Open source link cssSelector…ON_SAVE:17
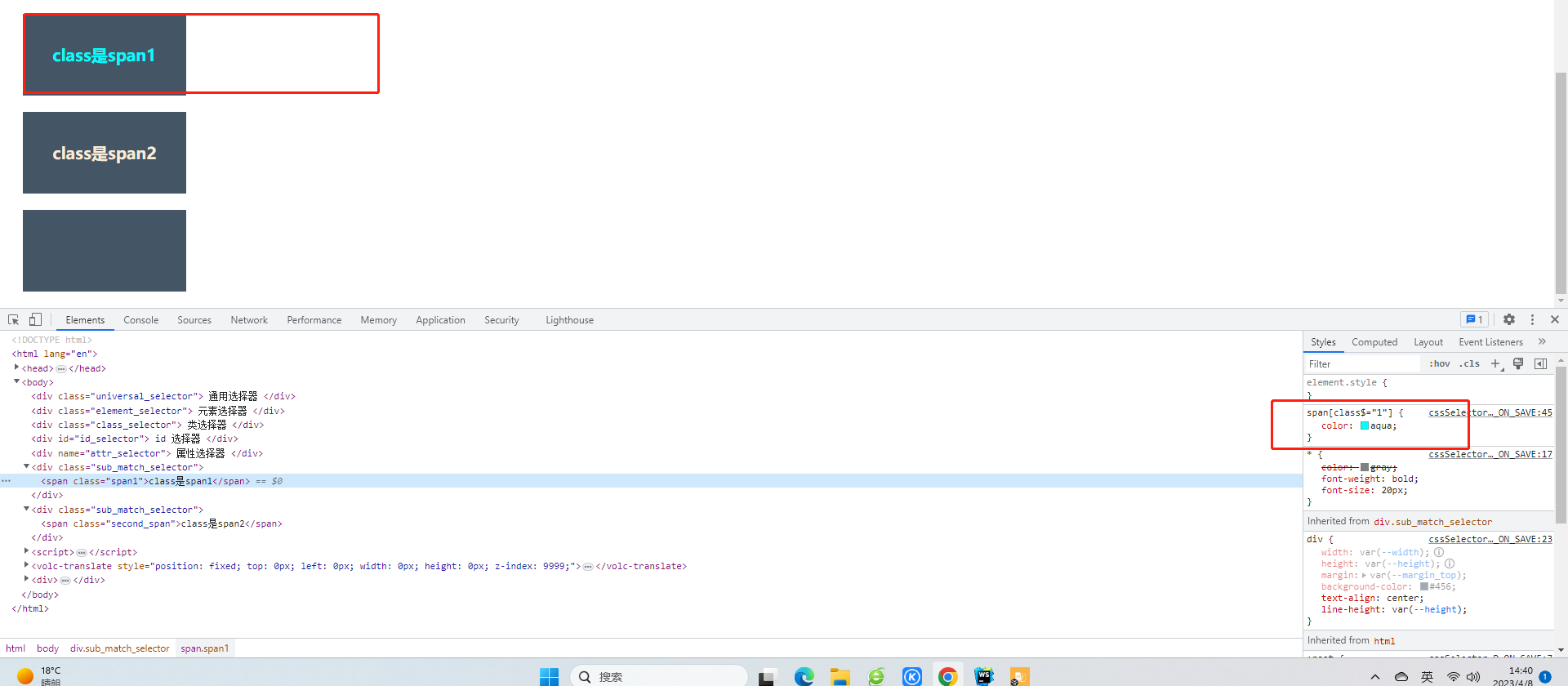The image size is (1568, 686). coord(1490,454)
